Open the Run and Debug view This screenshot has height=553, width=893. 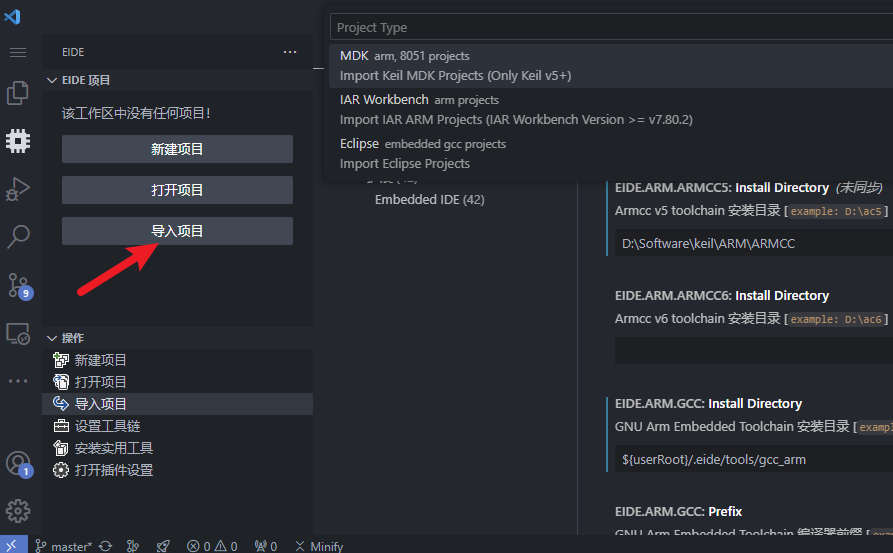click(x=17, y=188)
